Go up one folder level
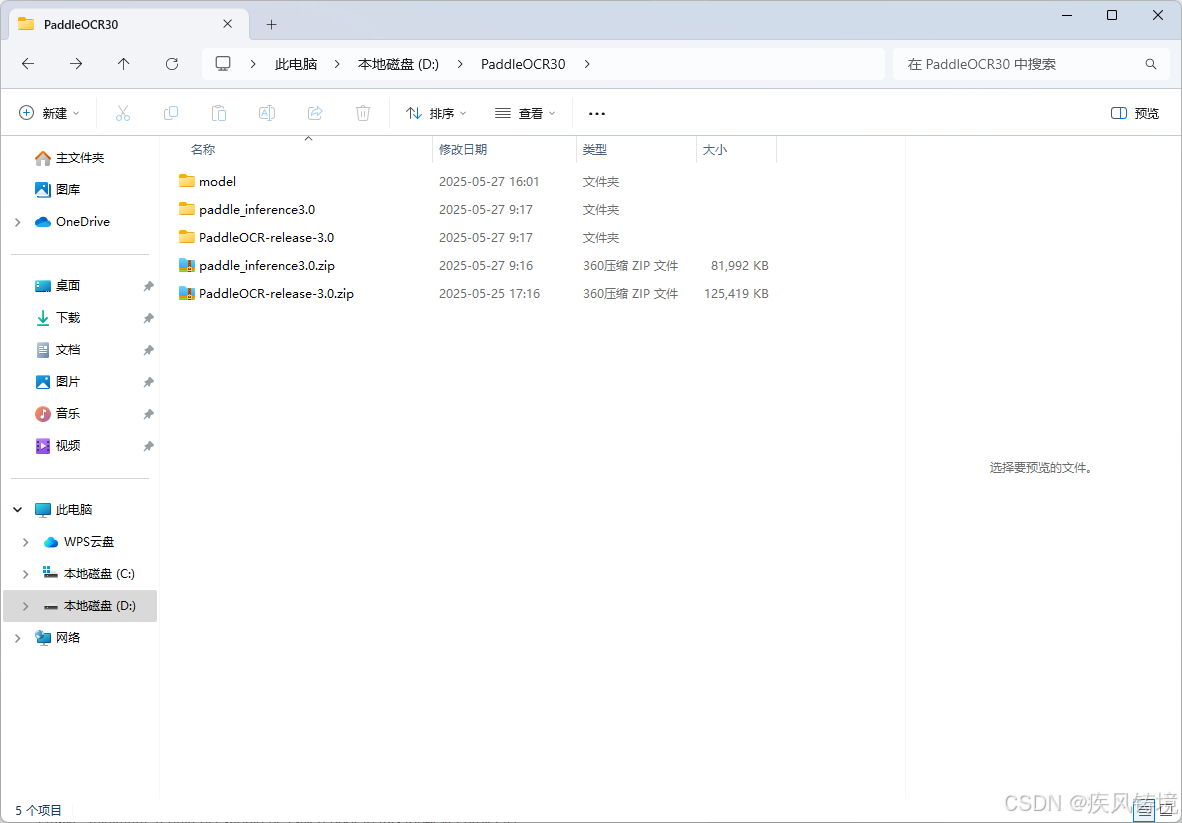 pos(124,64)
